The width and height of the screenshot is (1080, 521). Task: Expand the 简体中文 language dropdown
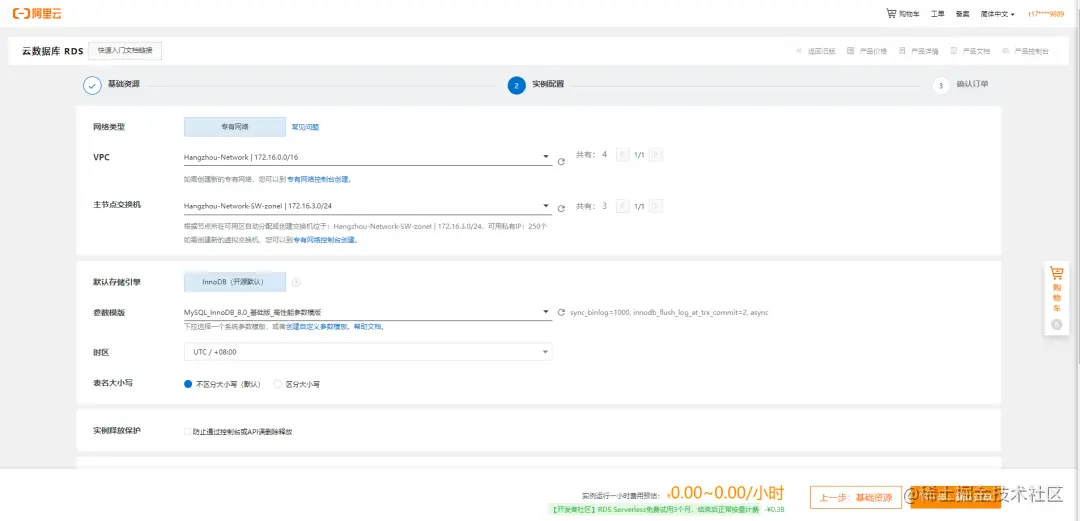pyautogui.click(x=997, y=14)
